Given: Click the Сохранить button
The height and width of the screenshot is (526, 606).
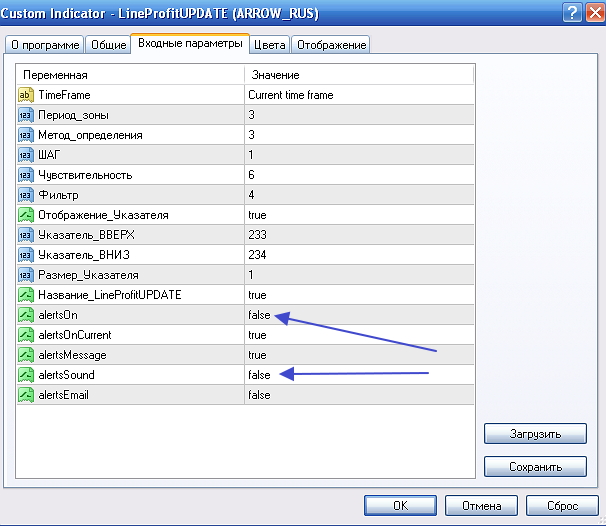Looking at the screenshot, I should (535, 466).
